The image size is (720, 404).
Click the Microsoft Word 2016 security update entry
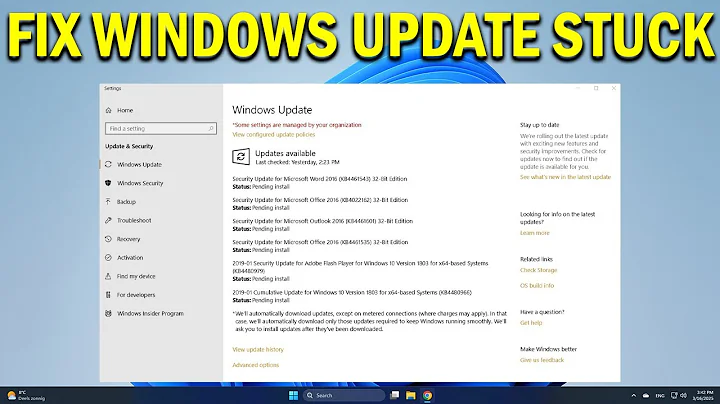click(320, 183)
